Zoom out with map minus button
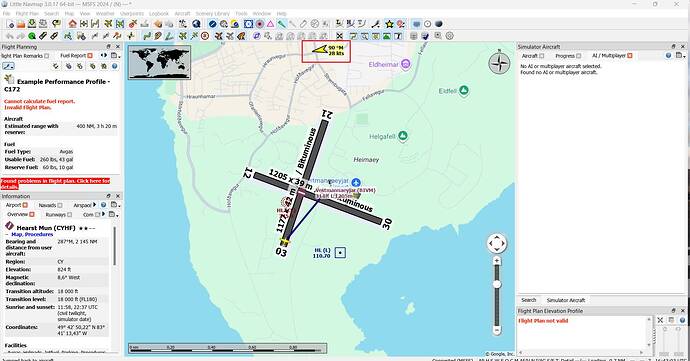Screen dimensions: 690x361 click(497, 330)
